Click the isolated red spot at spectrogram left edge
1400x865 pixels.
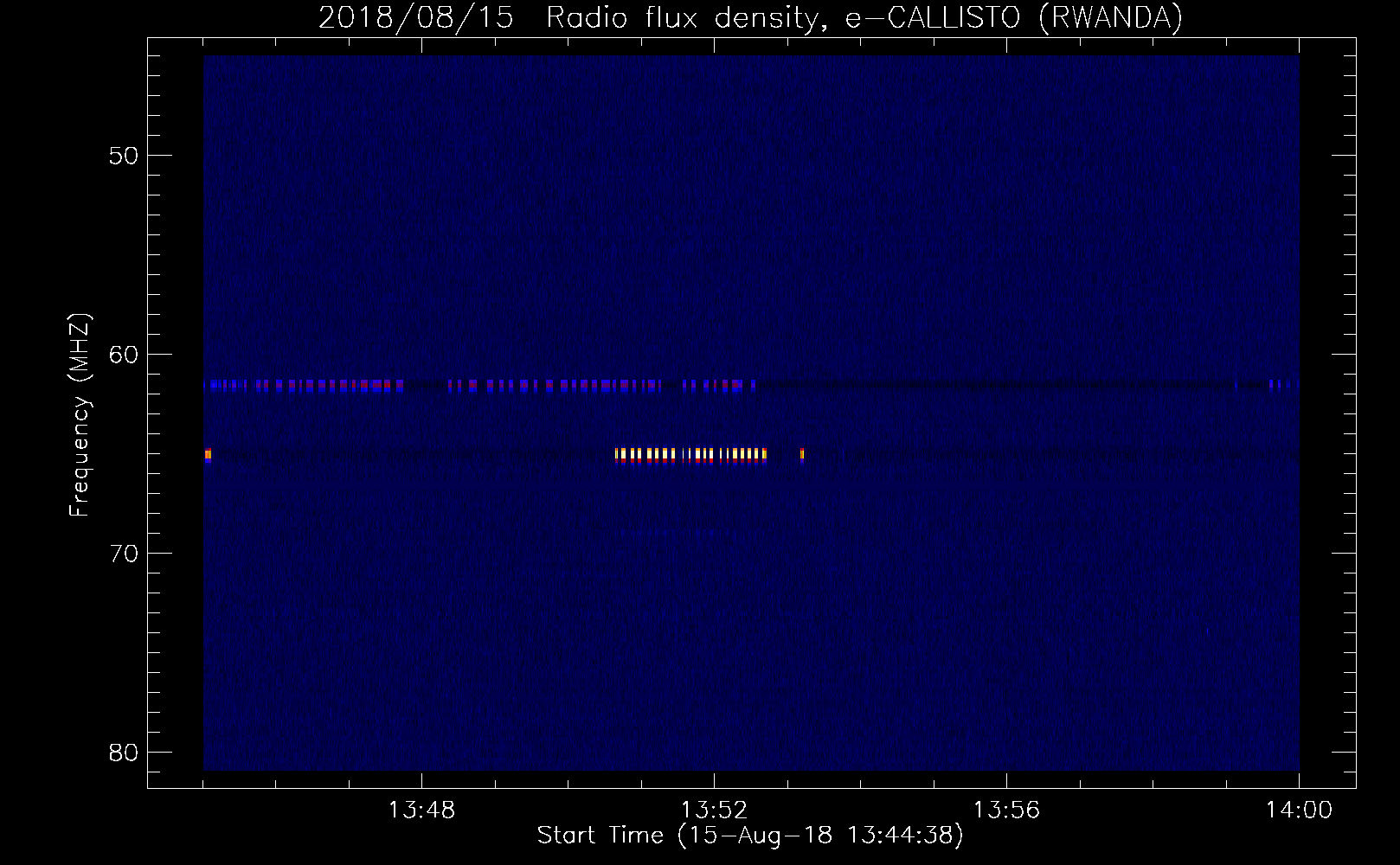point(208,455)
